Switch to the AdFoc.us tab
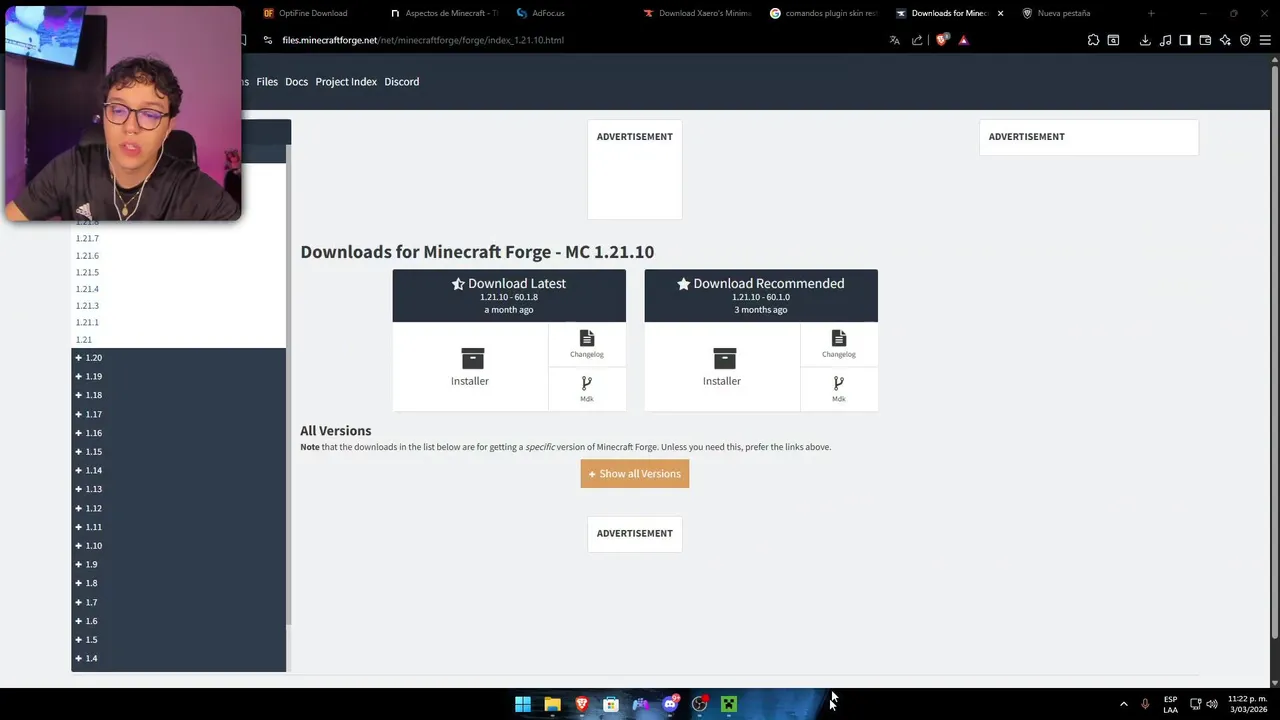The height and width of the screenshot is (720, 1280). (x=570, y=13)
